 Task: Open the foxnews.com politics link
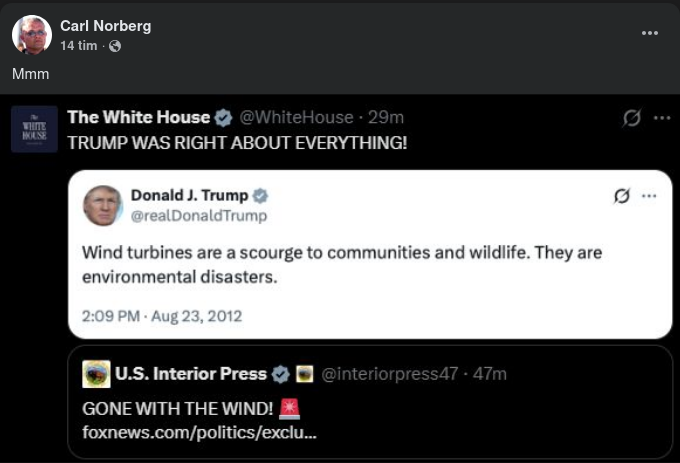199,435
